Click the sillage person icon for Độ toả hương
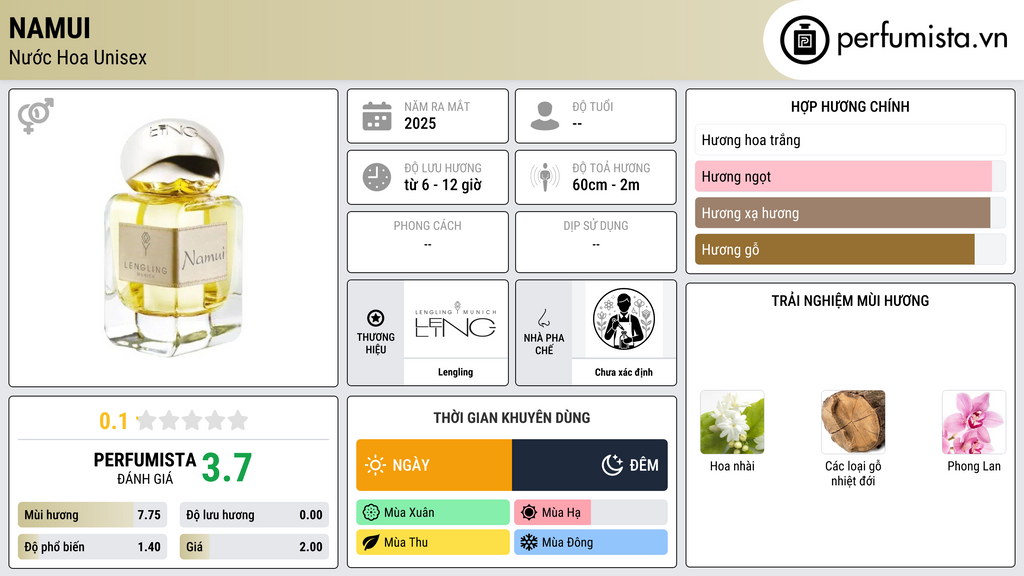The height and width of the screenshot is (576, 1024). pyautogui.click(x=545, y=177)
